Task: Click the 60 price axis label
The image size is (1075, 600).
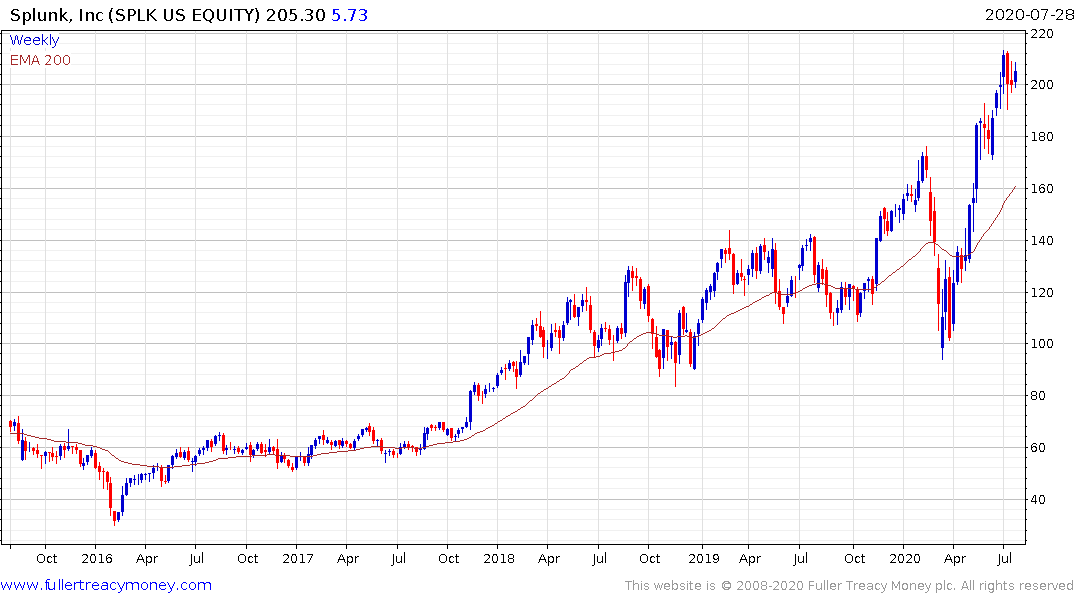Action: (1039, 448)
